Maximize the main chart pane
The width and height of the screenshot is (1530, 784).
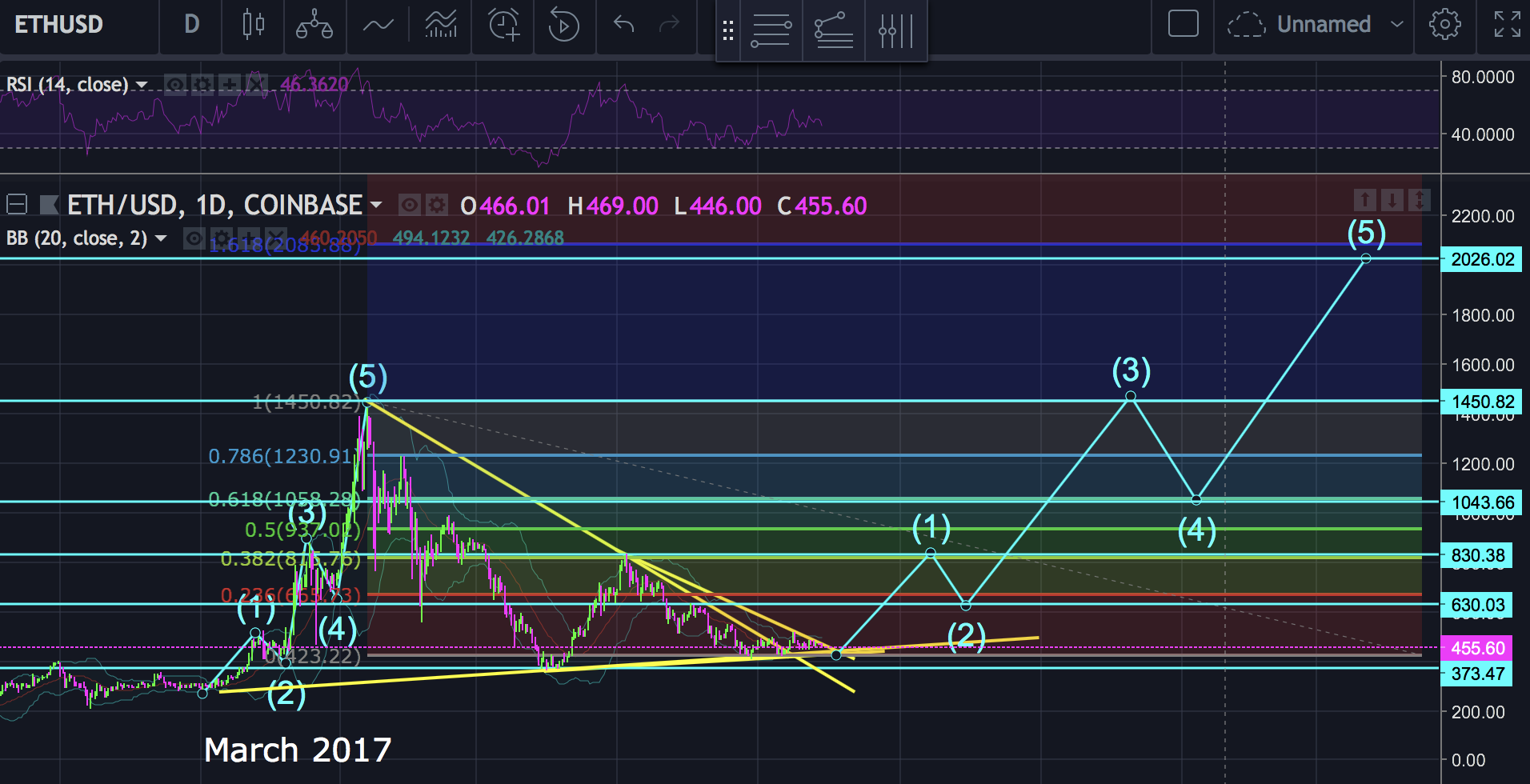click(x=1420, y=200)
